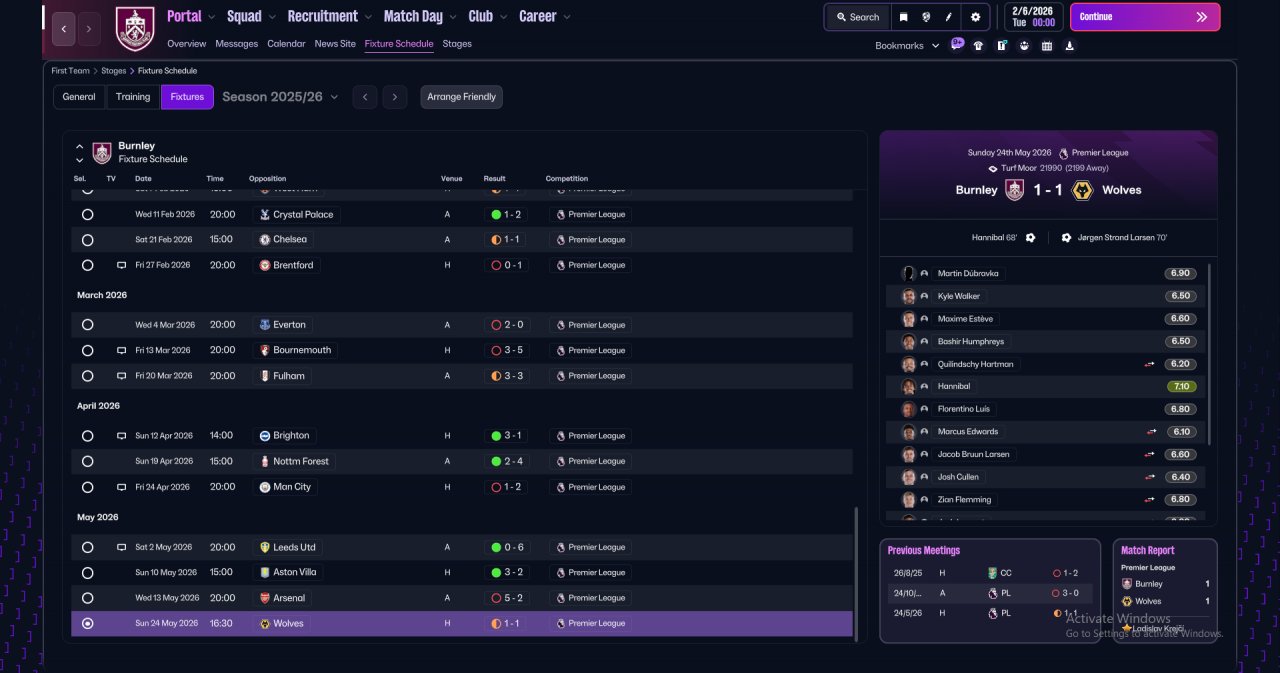Open the Overview sub-tab
Viewport: 1280px width, 673px height.
(187, 44)
